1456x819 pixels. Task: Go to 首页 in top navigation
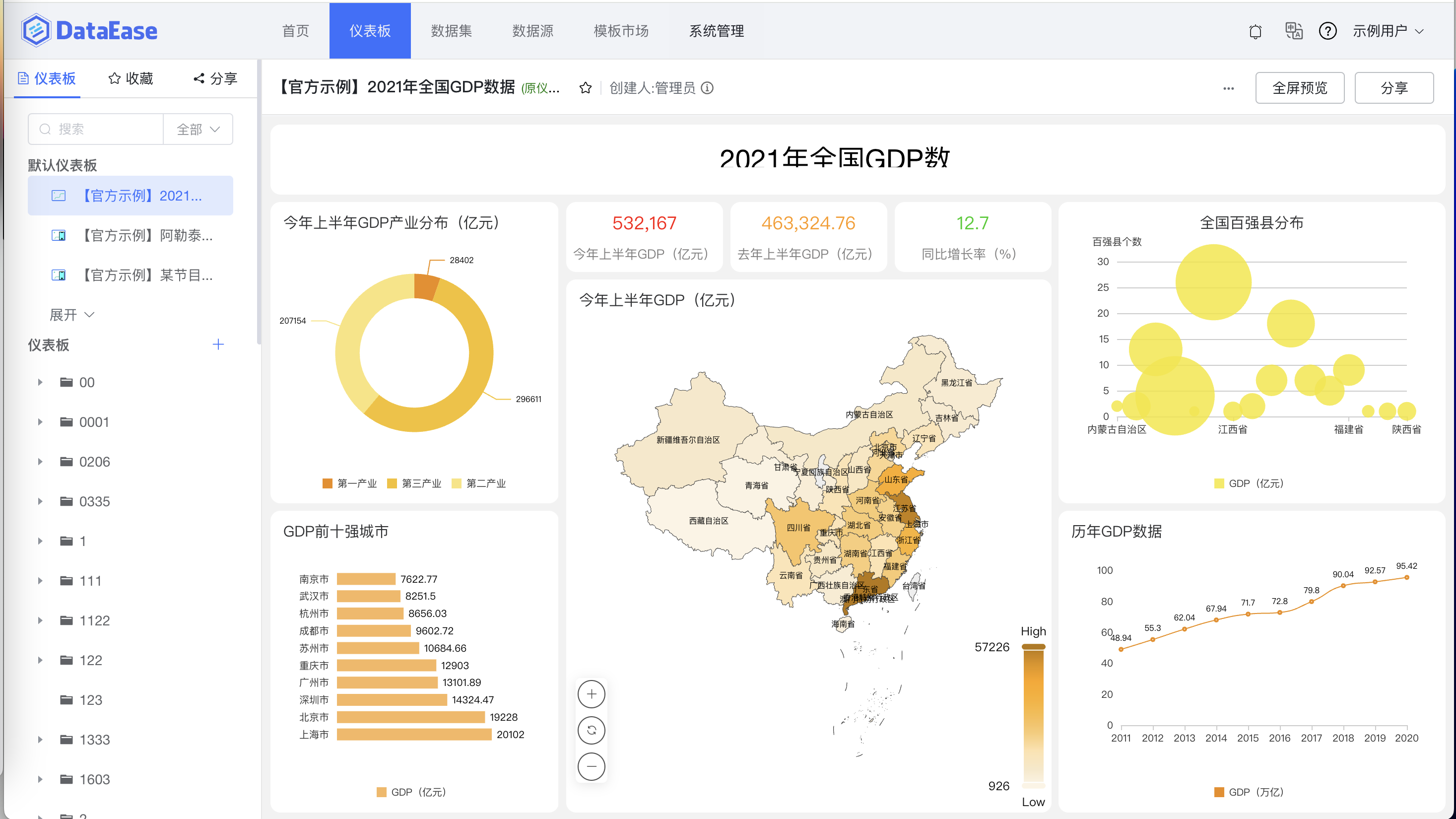pyautogui.click(x=296, y=31)
